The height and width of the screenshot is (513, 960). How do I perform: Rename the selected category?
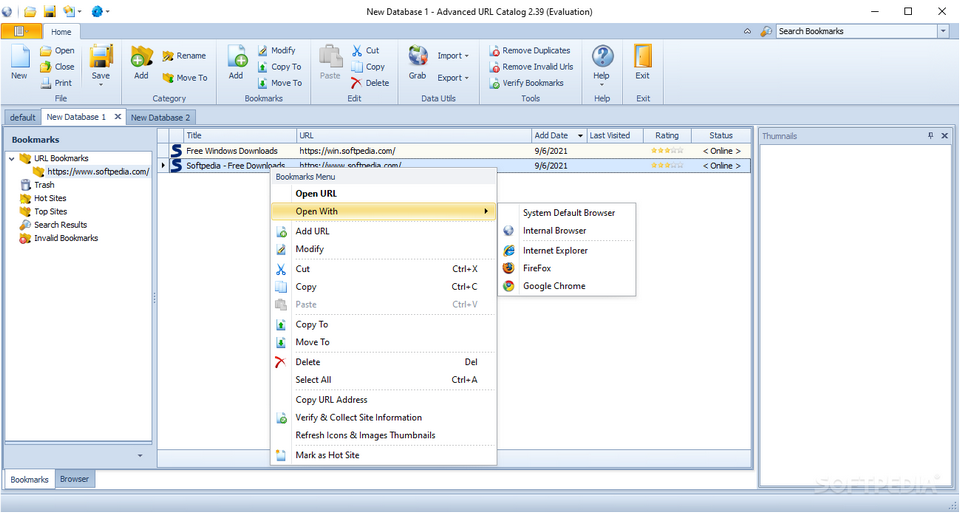[184, 56]
